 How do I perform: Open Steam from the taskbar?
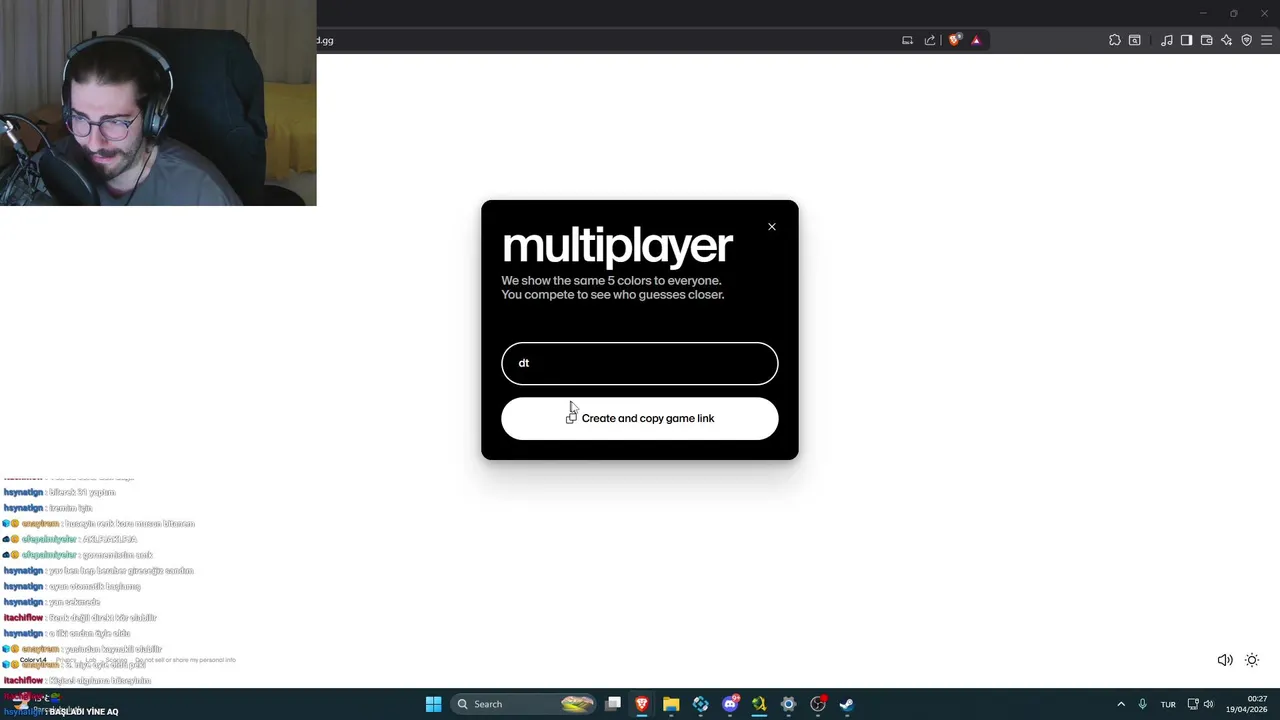coord(847,704)
